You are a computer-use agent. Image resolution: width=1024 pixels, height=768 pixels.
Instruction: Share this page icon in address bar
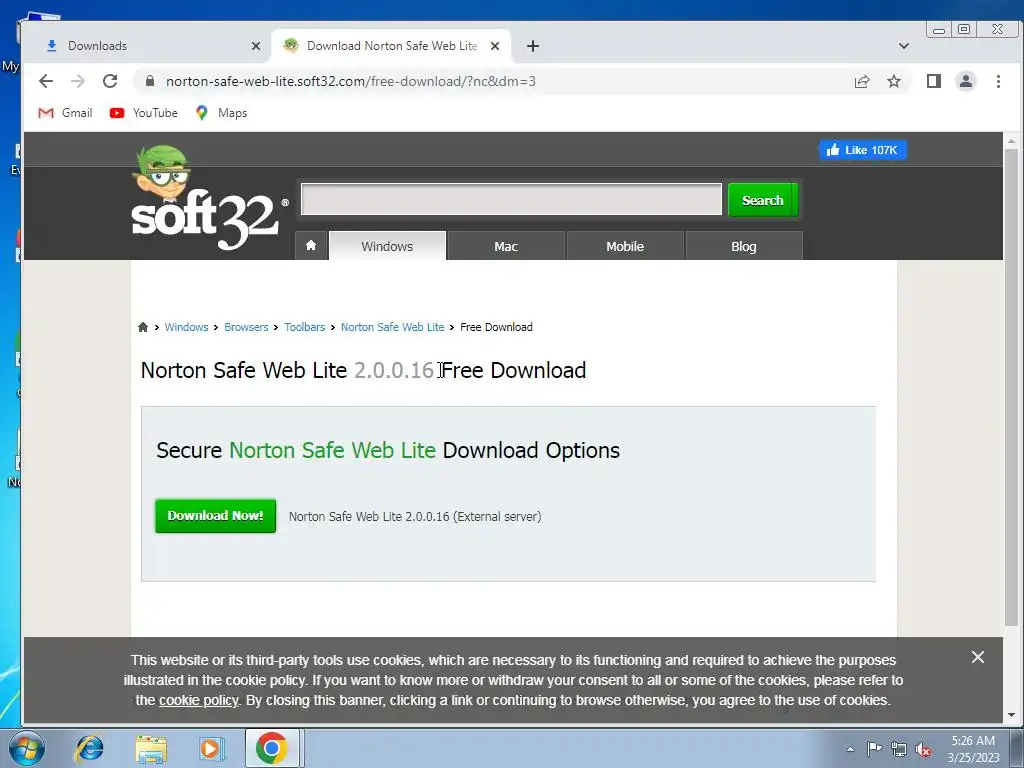[x=862, y=81]
